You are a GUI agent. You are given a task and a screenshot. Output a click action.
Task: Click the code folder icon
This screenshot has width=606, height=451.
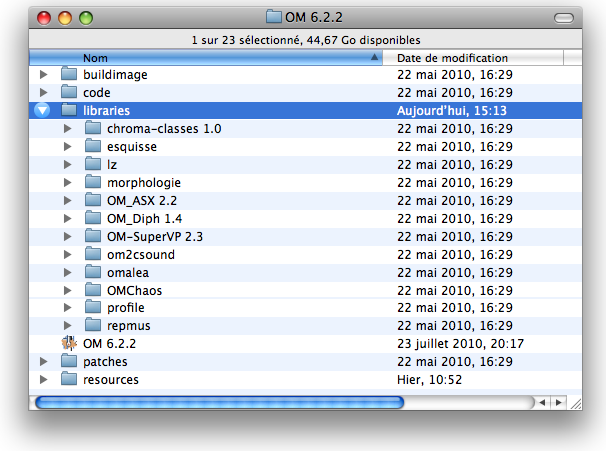coord(69,92)
